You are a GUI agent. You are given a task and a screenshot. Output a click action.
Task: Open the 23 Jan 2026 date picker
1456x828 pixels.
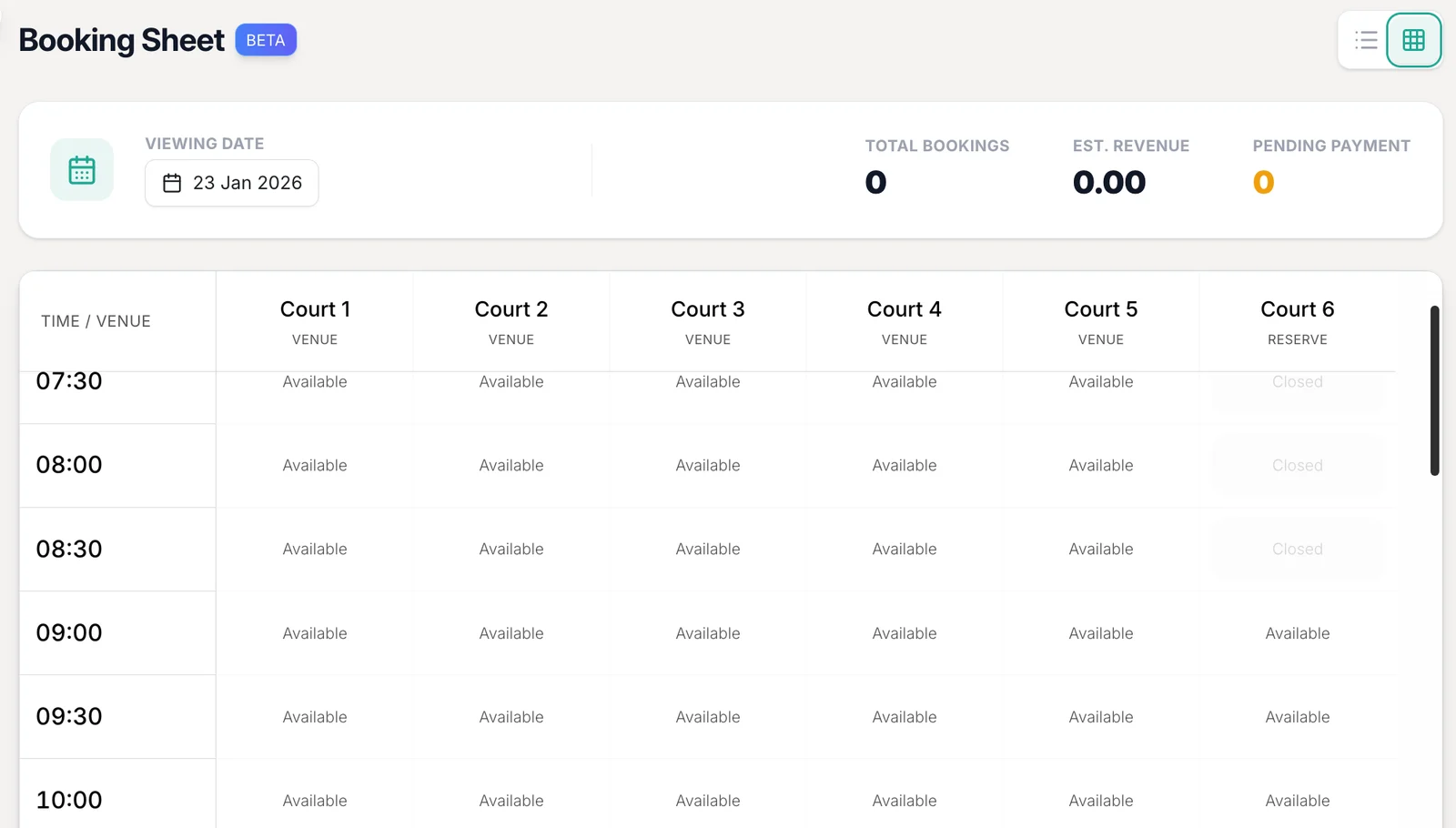232,183
